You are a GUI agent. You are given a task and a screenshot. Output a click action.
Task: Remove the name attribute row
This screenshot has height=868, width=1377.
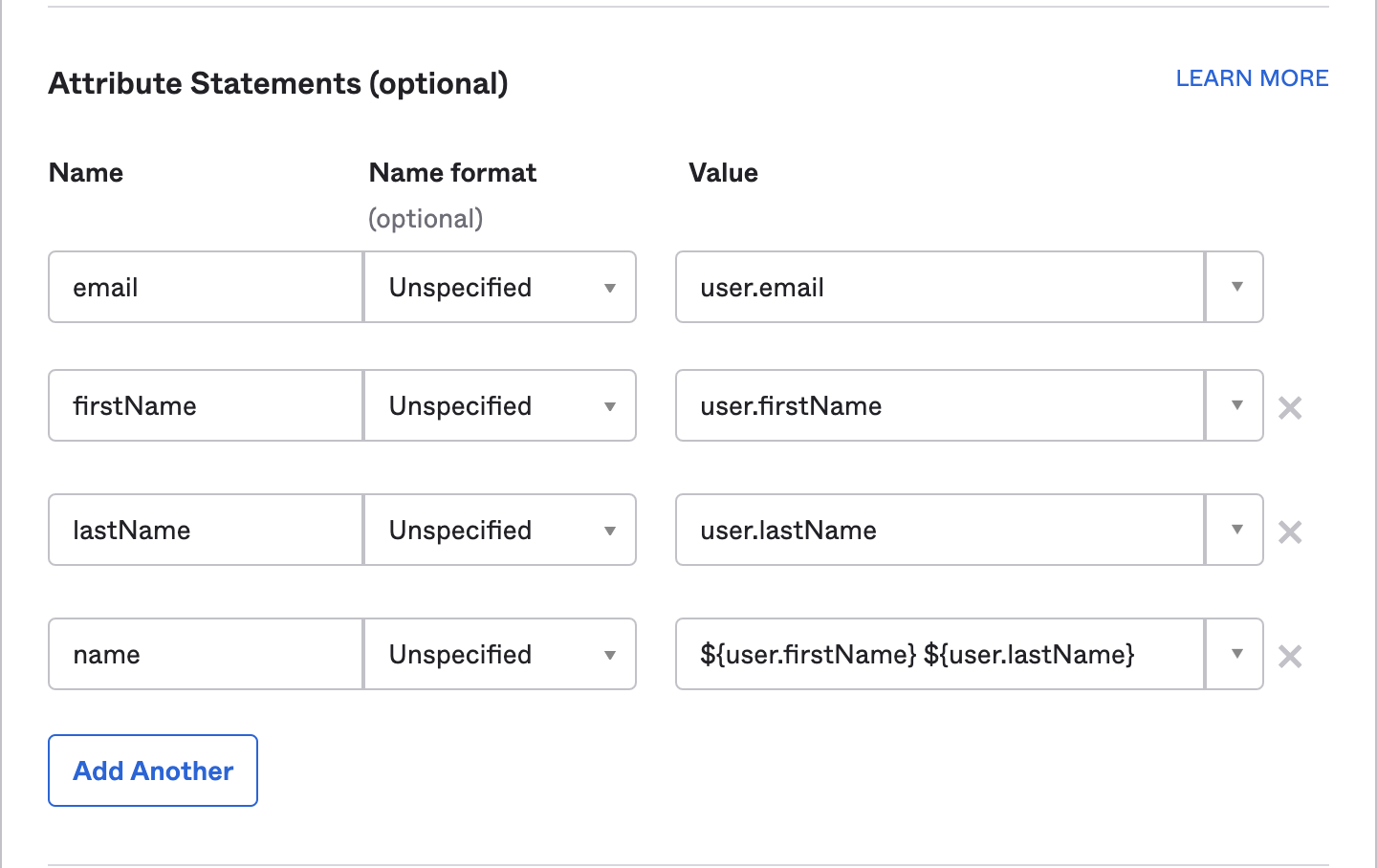pyautogui.click(x=1290, y=657)
